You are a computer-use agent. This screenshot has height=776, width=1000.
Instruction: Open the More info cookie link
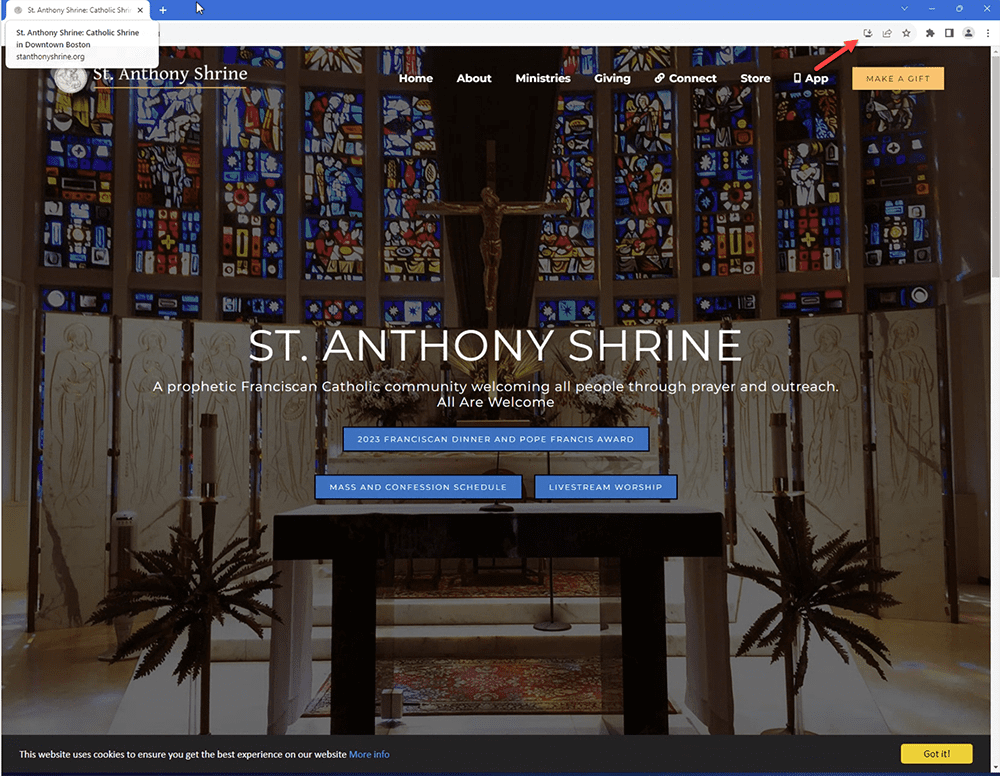370,754
